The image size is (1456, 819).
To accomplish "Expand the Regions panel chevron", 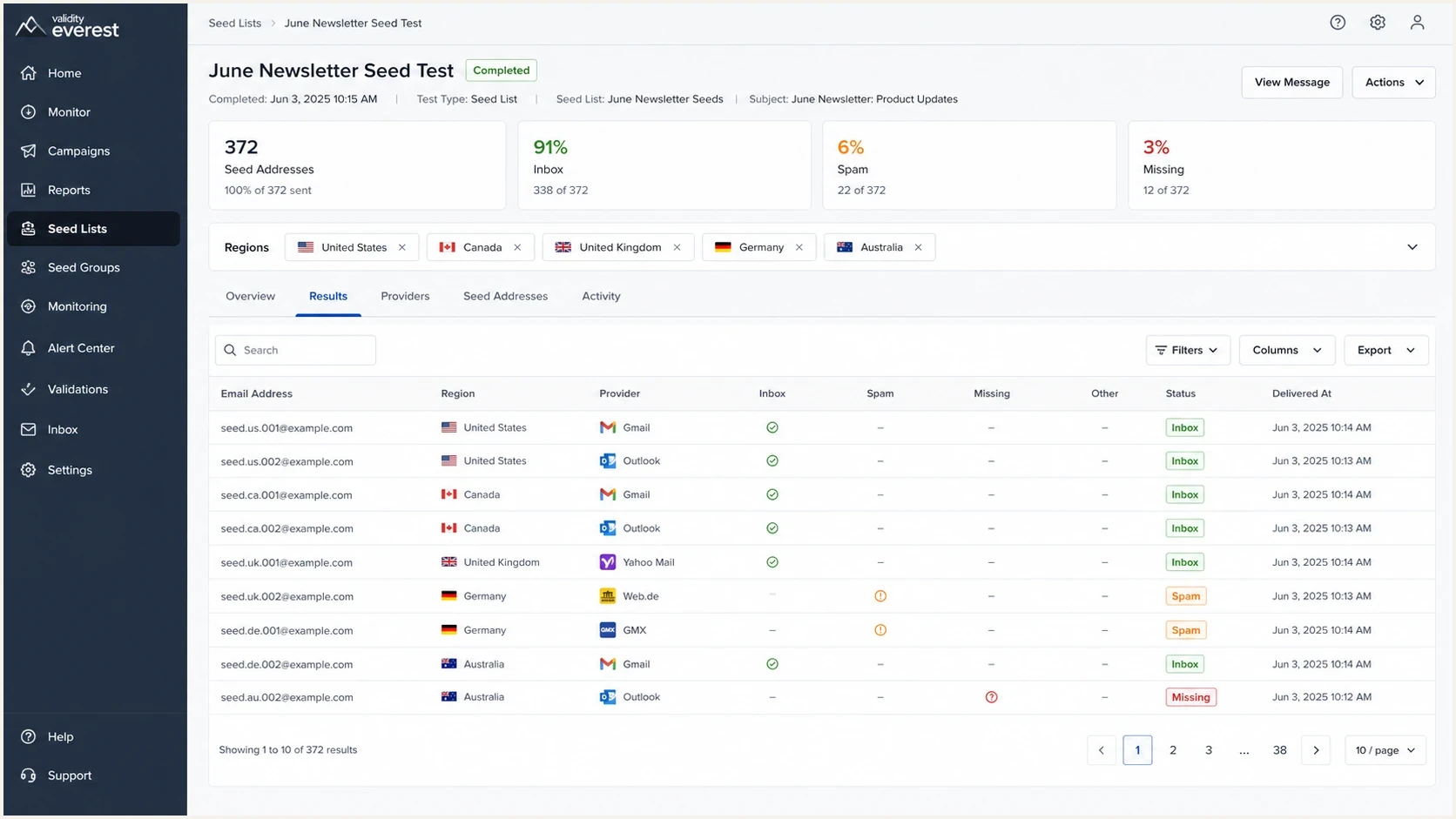I will (x=1412, y=247).
